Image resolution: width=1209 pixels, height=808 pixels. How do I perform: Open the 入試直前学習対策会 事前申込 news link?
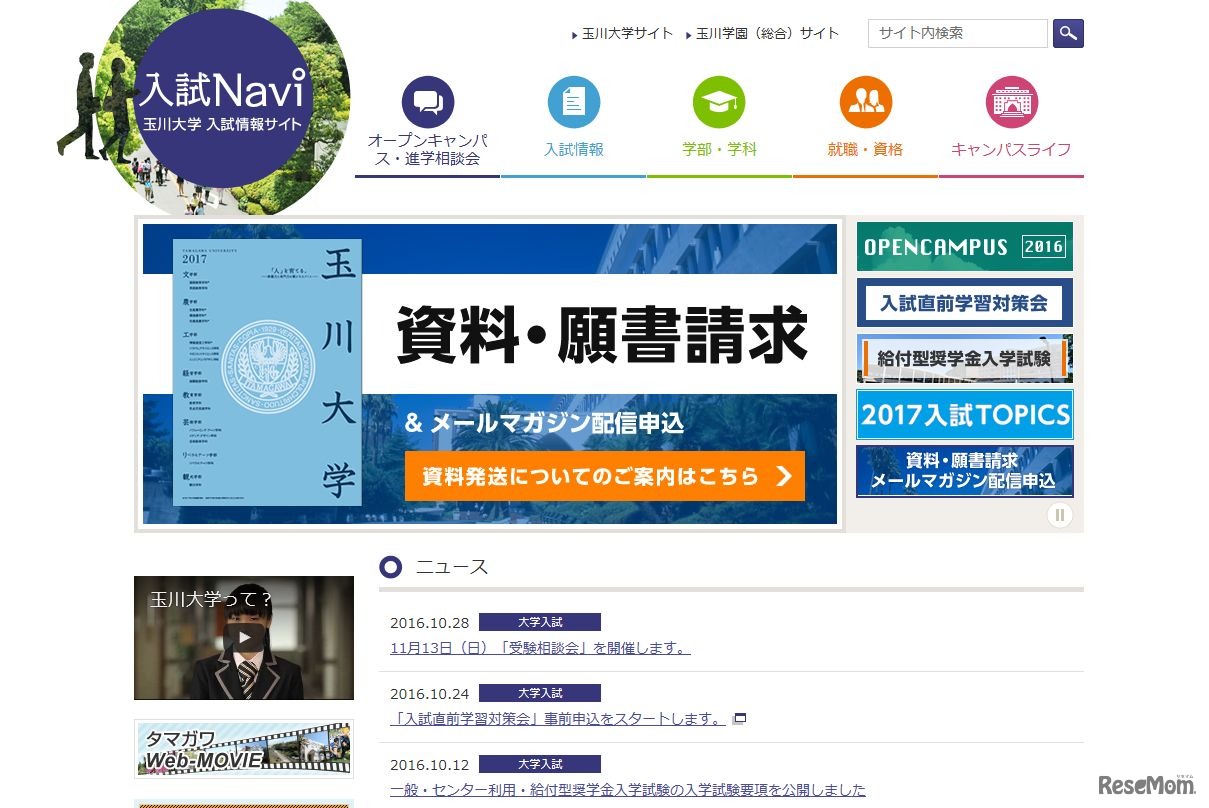(x=558, y=718)
